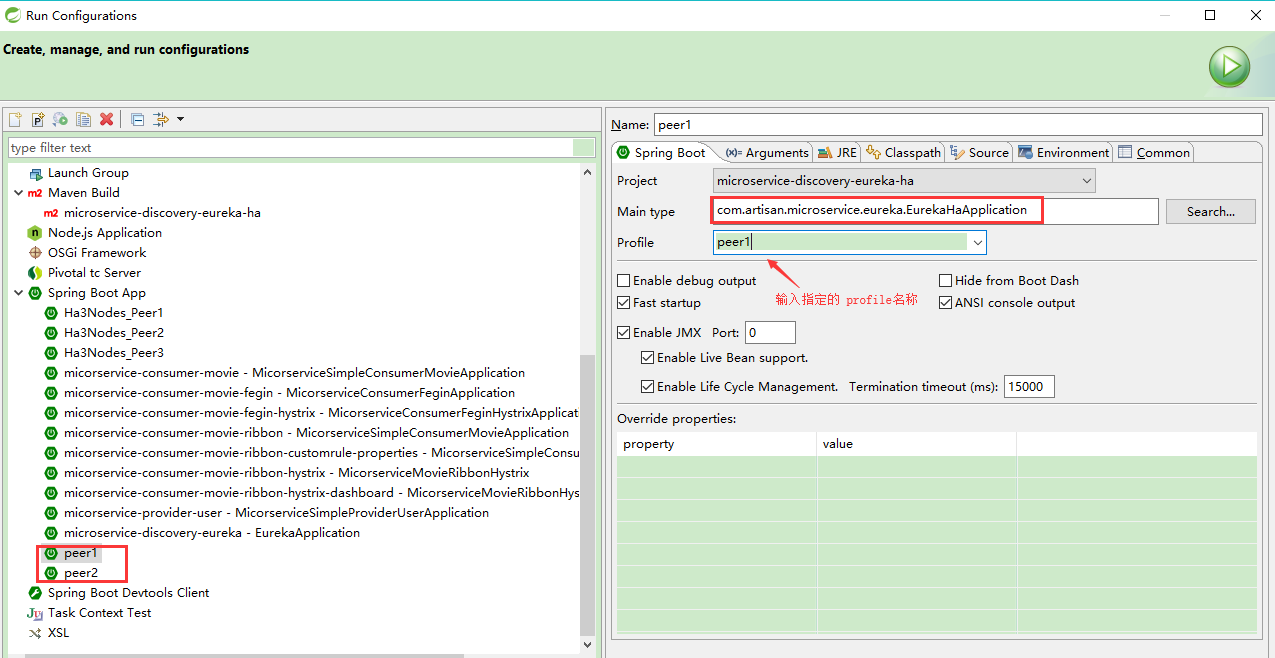This screenshot has height=658, width=1275.
Task: Open the filter options dropdown arrow
Action: click(180, 119)
